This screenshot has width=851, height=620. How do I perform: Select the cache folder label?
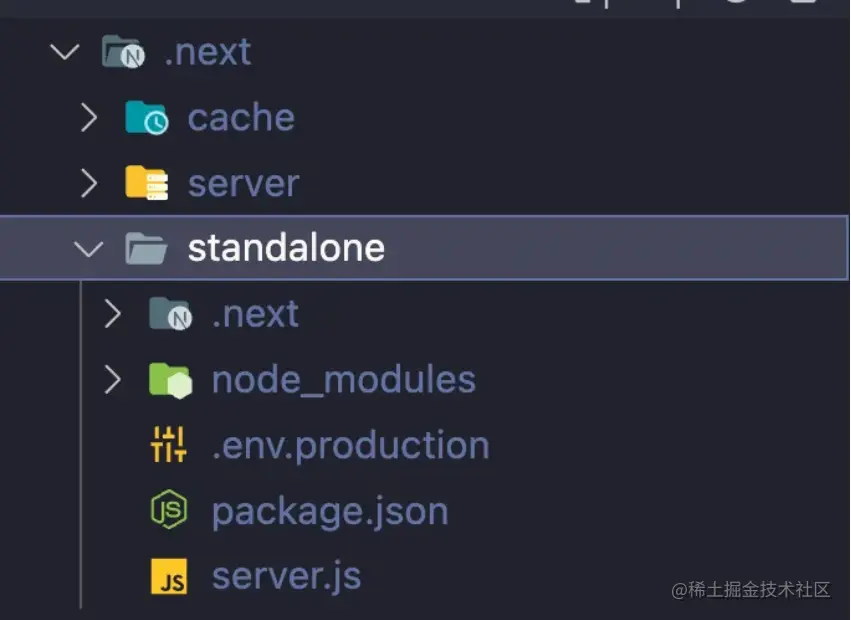coord(241,118)
